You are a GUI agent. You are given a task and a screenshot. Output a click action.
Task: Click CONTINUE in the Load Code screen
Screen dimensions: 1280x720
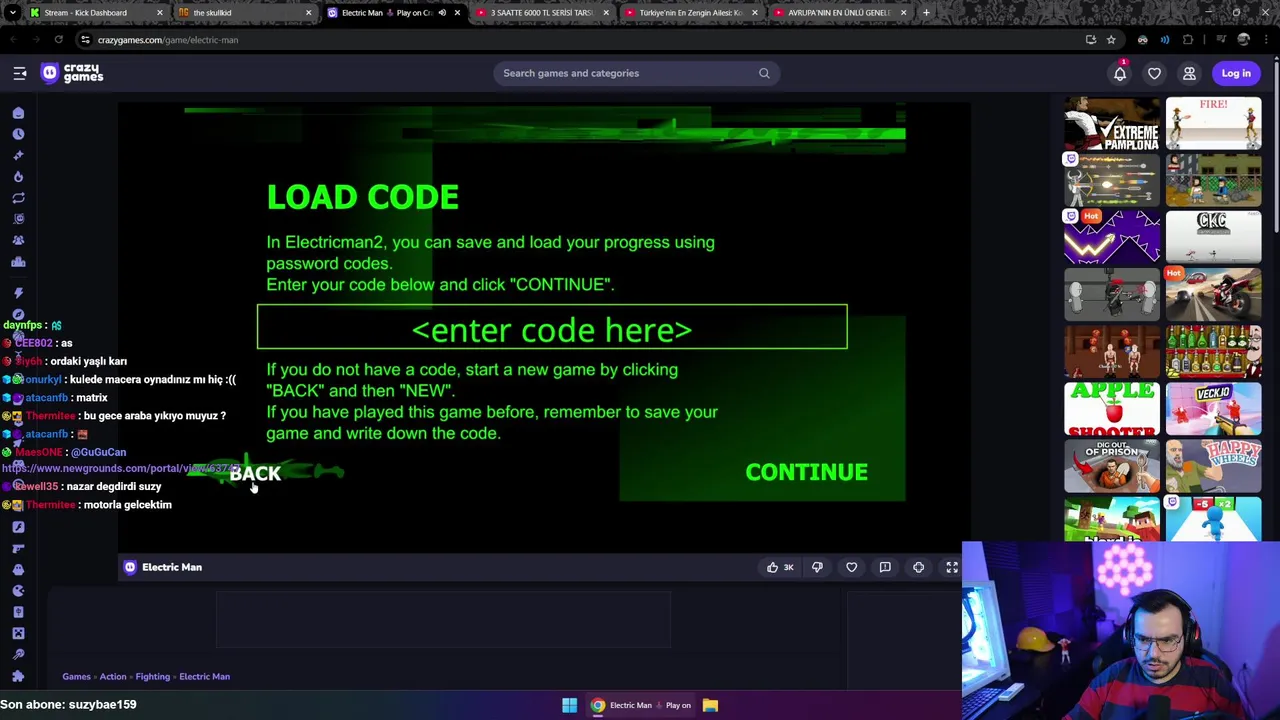(806, 472)
